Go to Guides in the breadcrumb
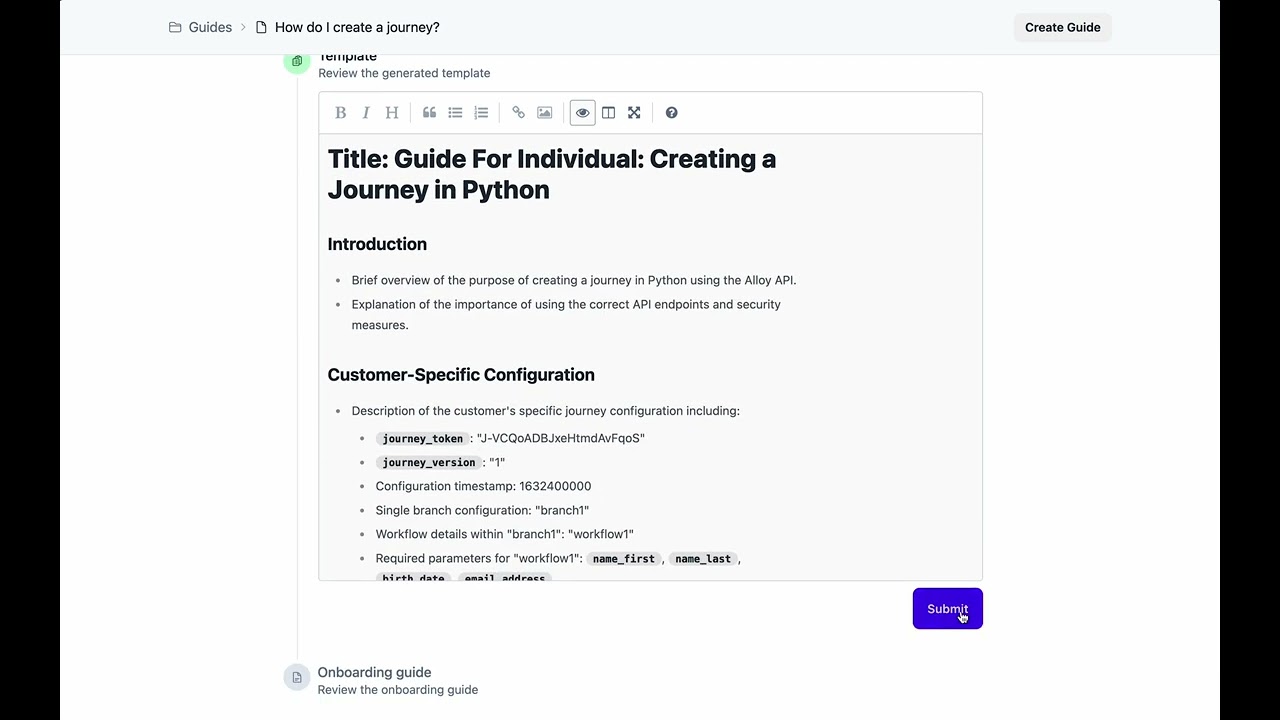This screenshot has width=1280, height=720. [x=210, y=27]
